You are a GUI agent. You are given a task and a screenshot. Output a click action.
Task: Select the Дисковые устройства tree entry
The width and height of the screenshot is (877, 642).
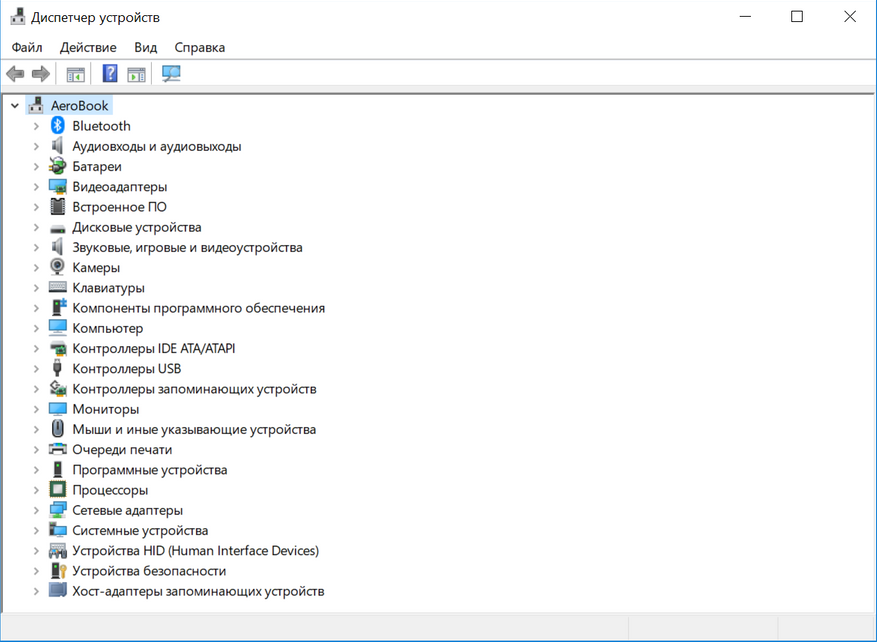[136, 227]
